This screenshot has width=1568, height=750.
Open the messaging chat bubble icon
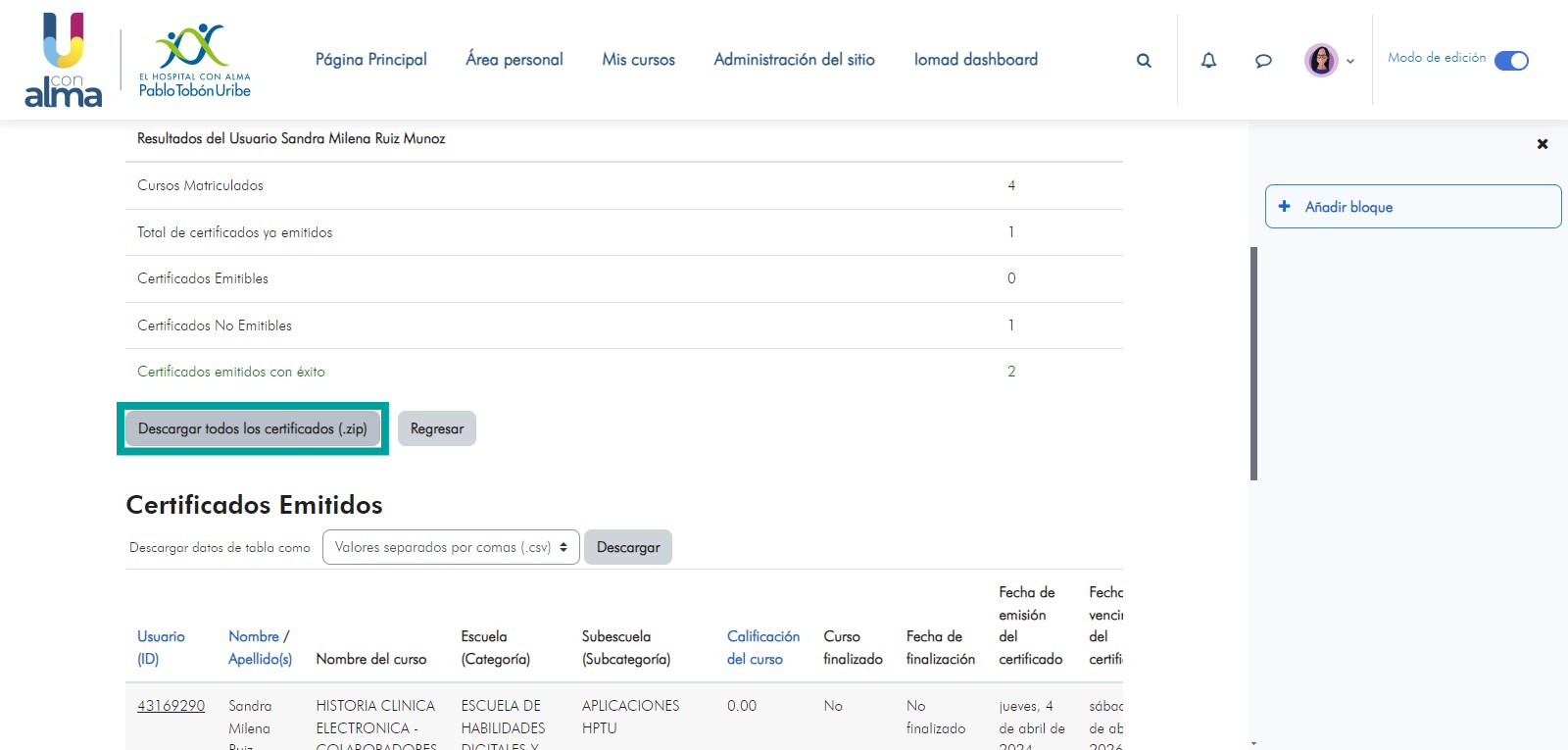point(1263,61)
